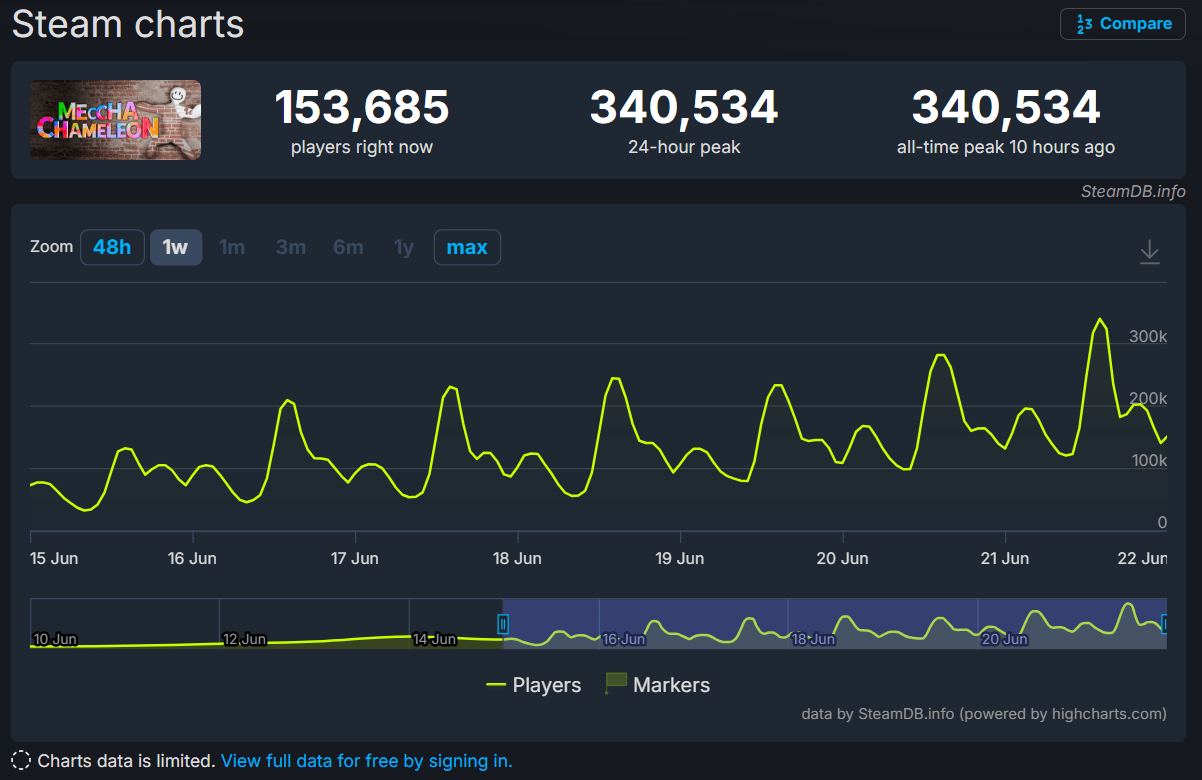Click the 10 Jun navigator label

point(55,639)
